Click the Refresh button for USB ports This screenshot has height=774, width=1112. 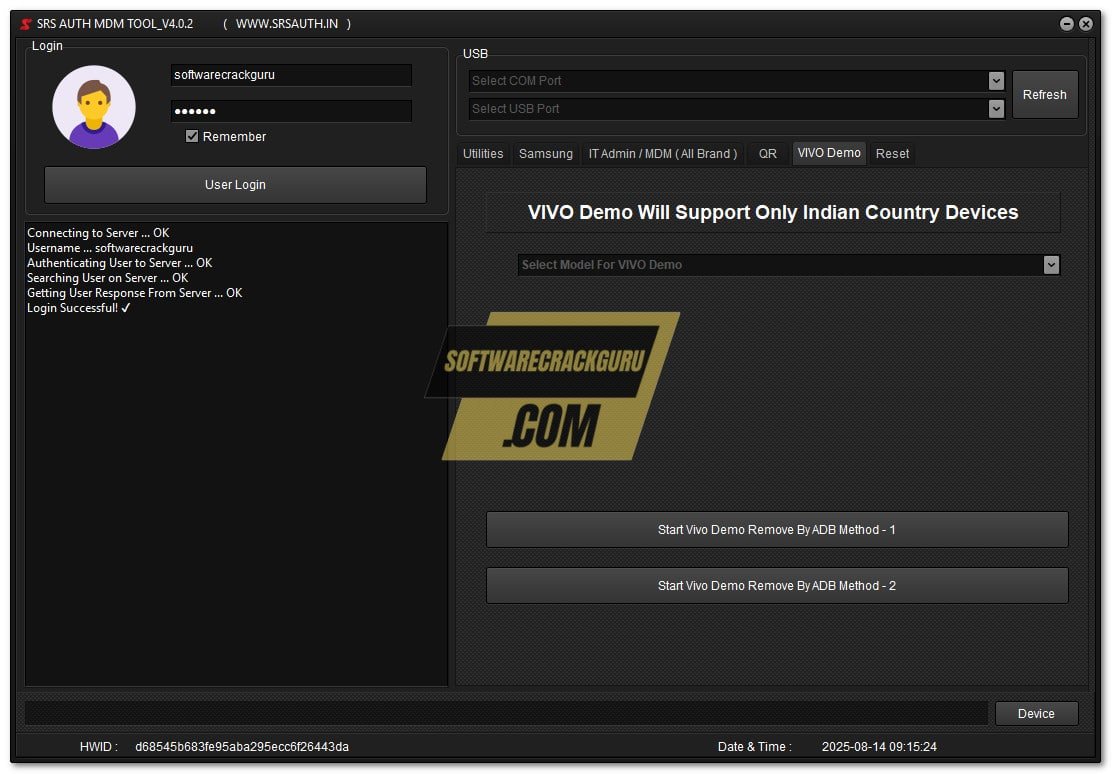click(1044, 95)
